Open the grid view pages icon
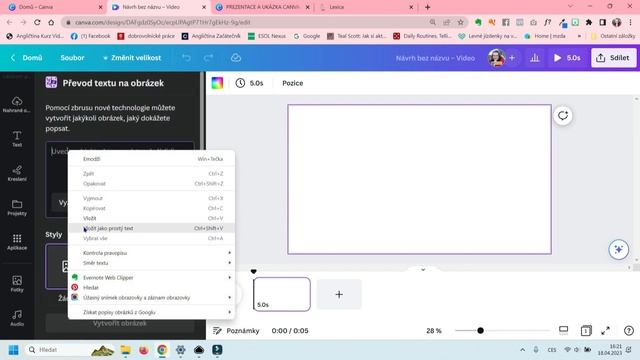Screen dimensions: 640x360 [x=586, y=331]
